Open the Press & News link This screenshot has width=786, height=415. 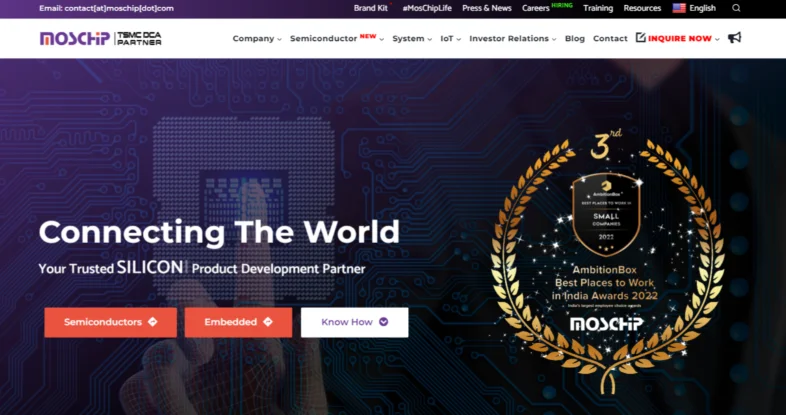(487, 8)
